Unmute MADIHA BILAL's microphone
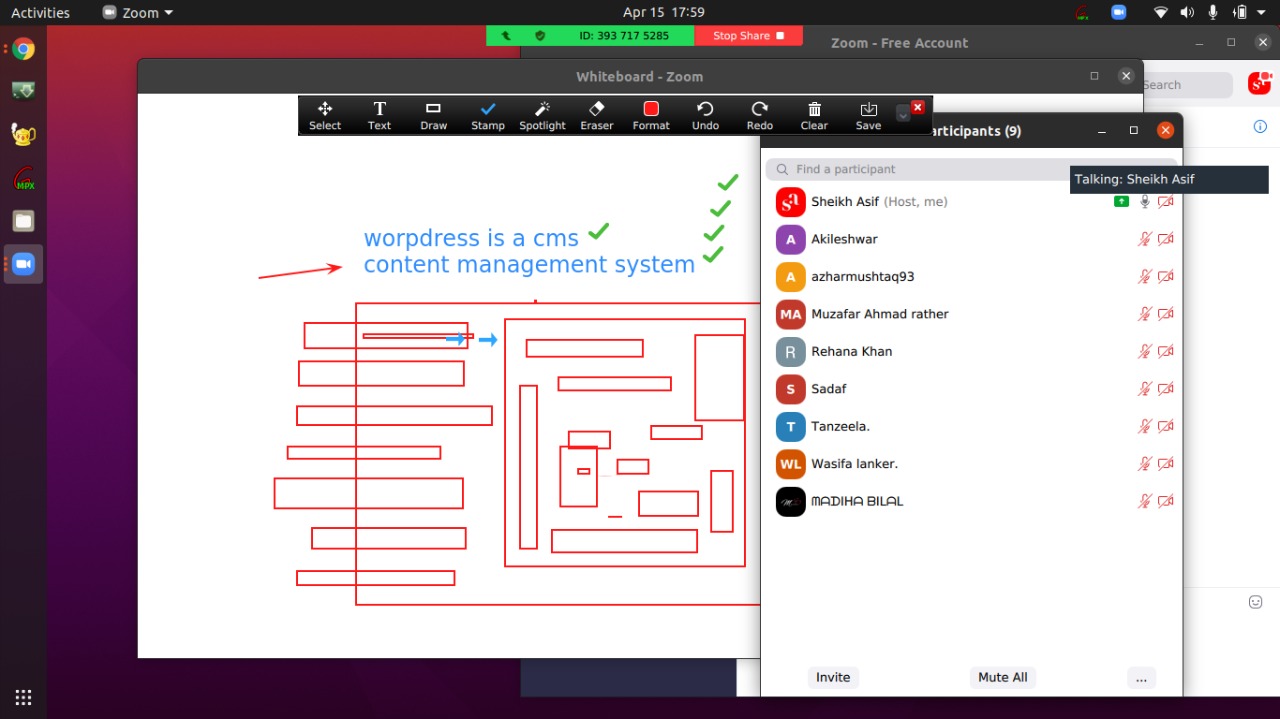Screen dimensions: 1280x719 [x=1145, y=502]
